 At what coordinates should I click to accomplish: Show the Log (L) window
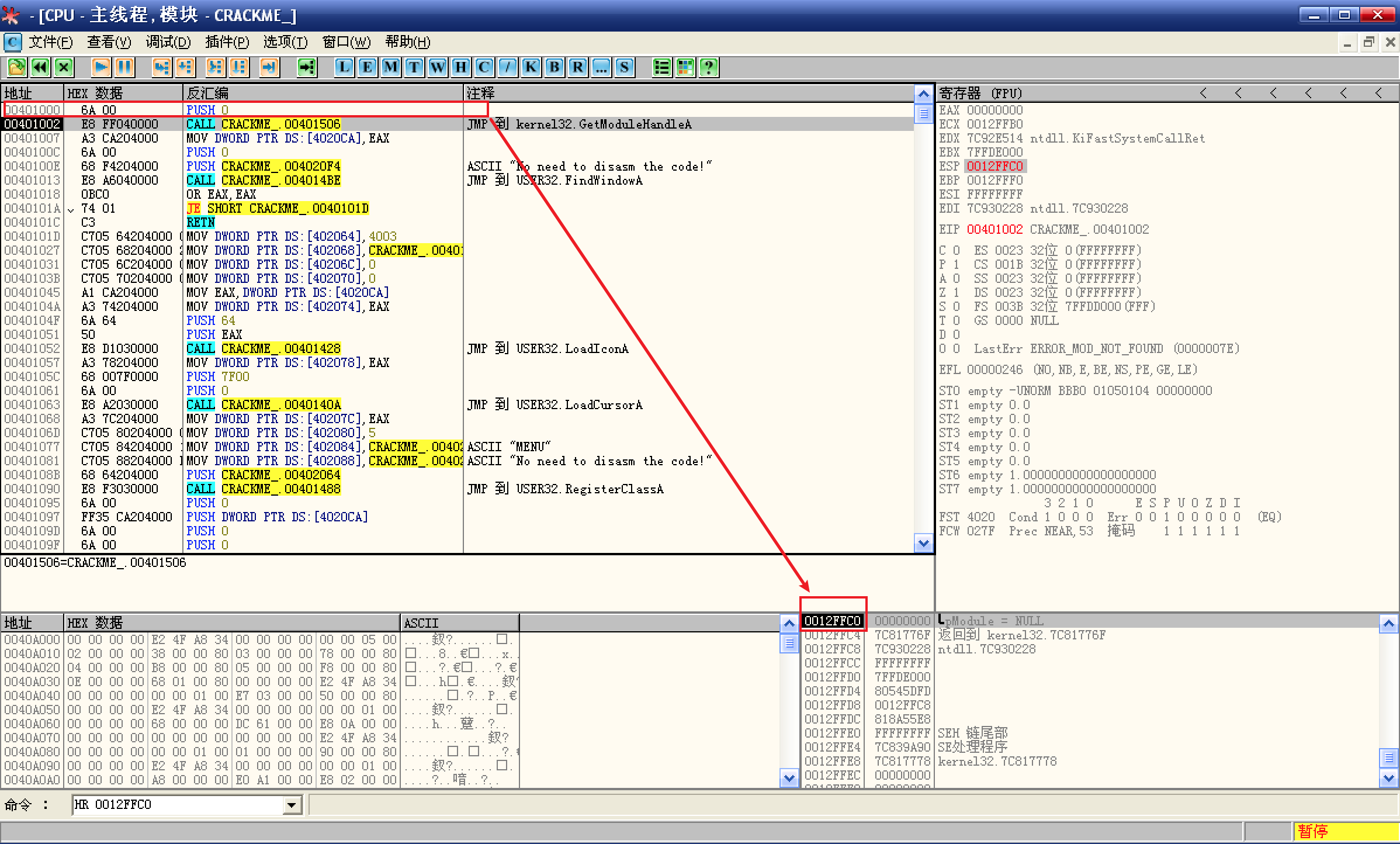tap(344, 67)
